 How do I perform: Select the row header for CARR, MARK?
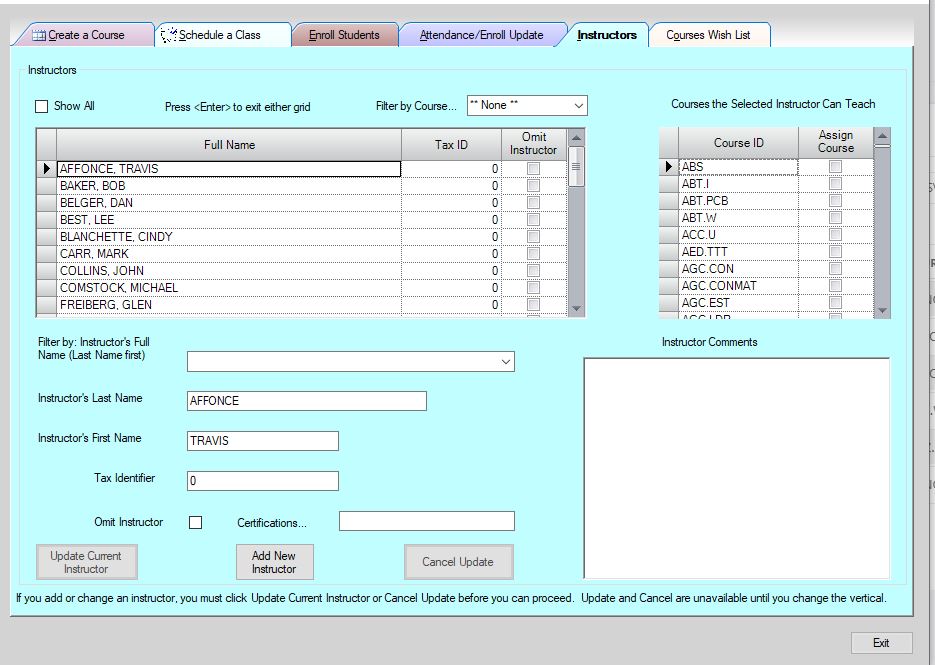[46, 254]
